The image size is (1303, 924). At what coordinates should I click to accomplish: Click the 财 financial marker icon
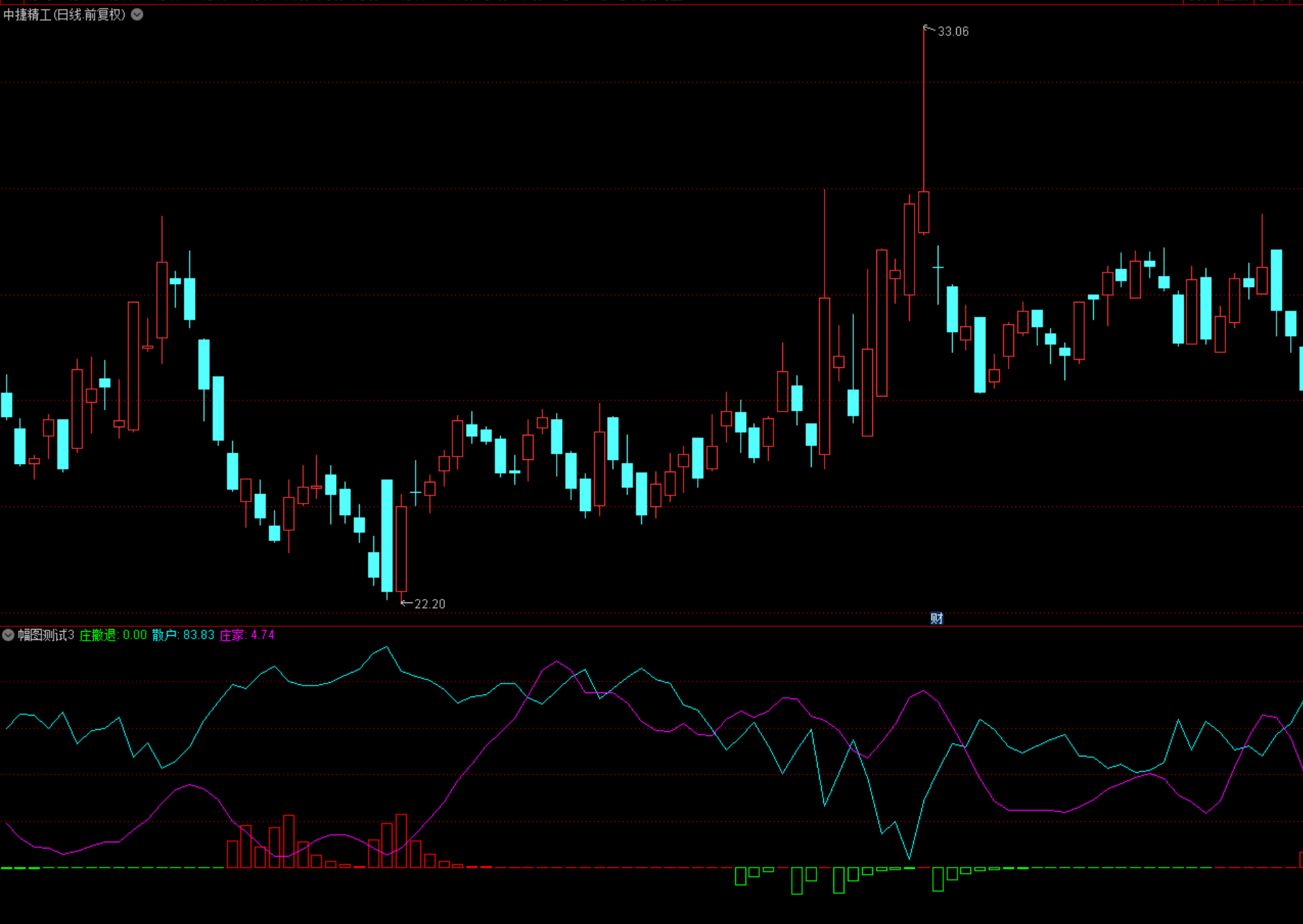click(x=937, y=618)
